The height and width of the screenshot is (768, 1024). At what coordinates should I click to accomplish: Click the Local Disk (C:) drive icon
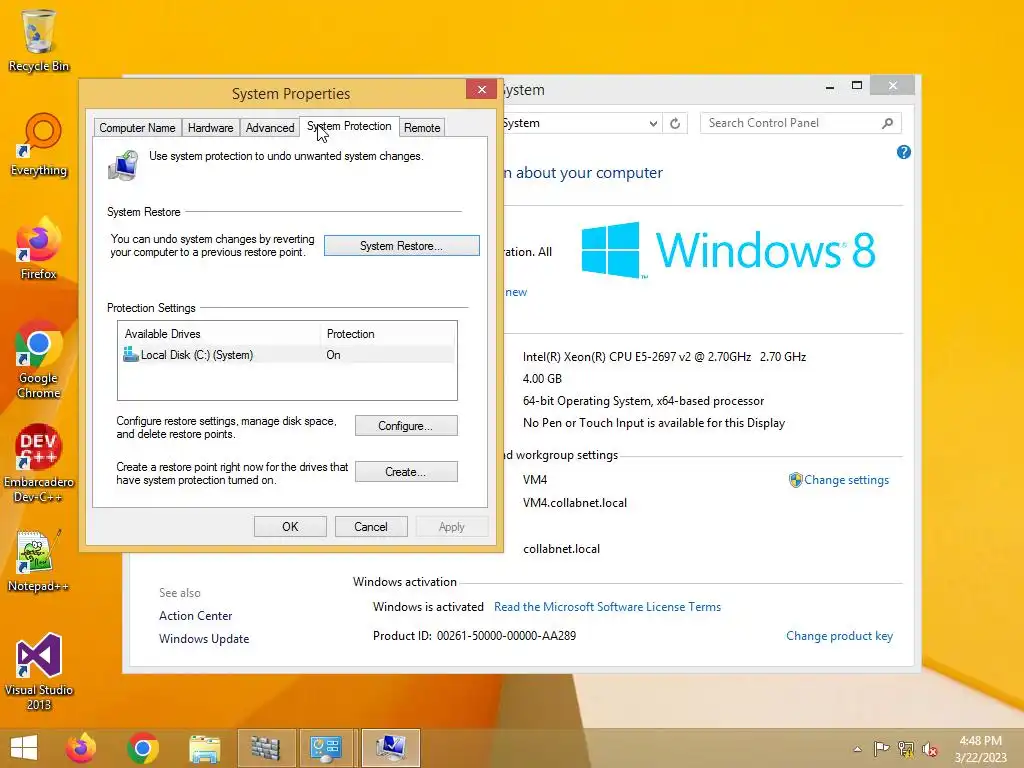(131, 355)
